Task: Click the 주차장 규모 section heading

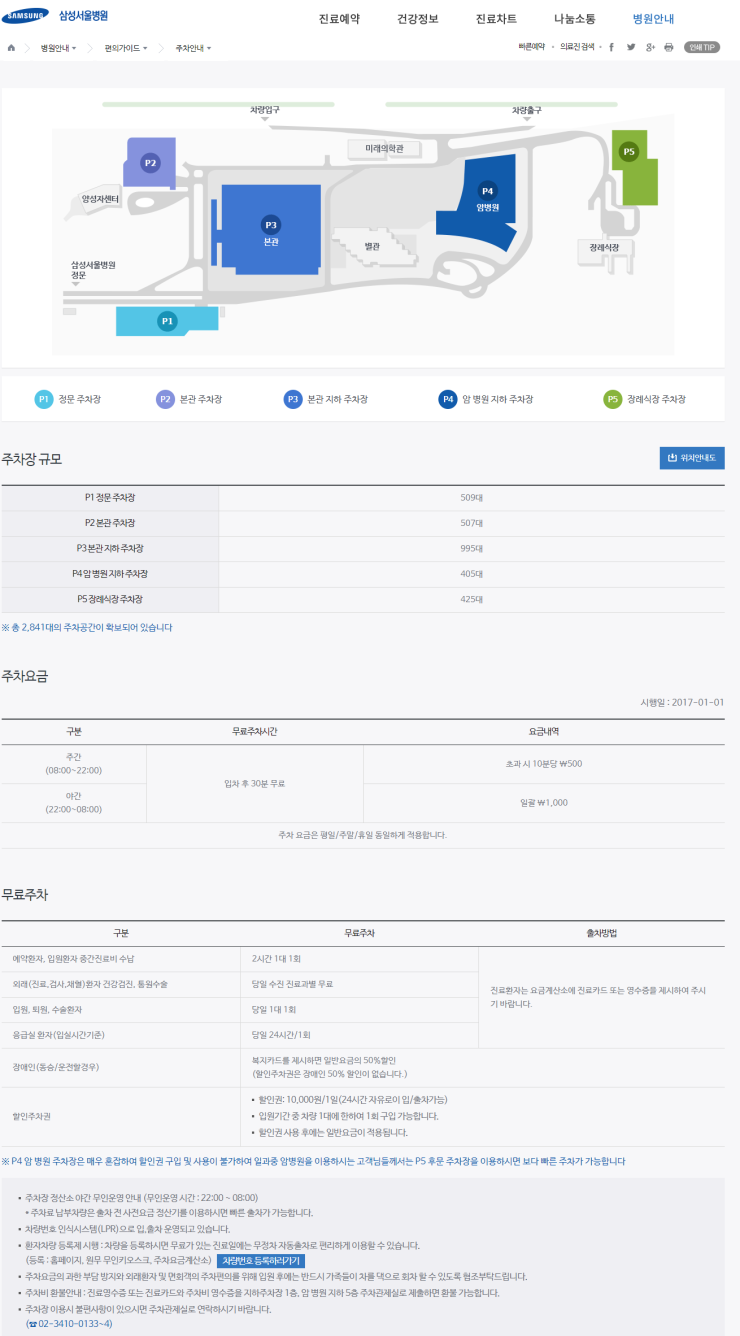Action: [x=32, y=459]
